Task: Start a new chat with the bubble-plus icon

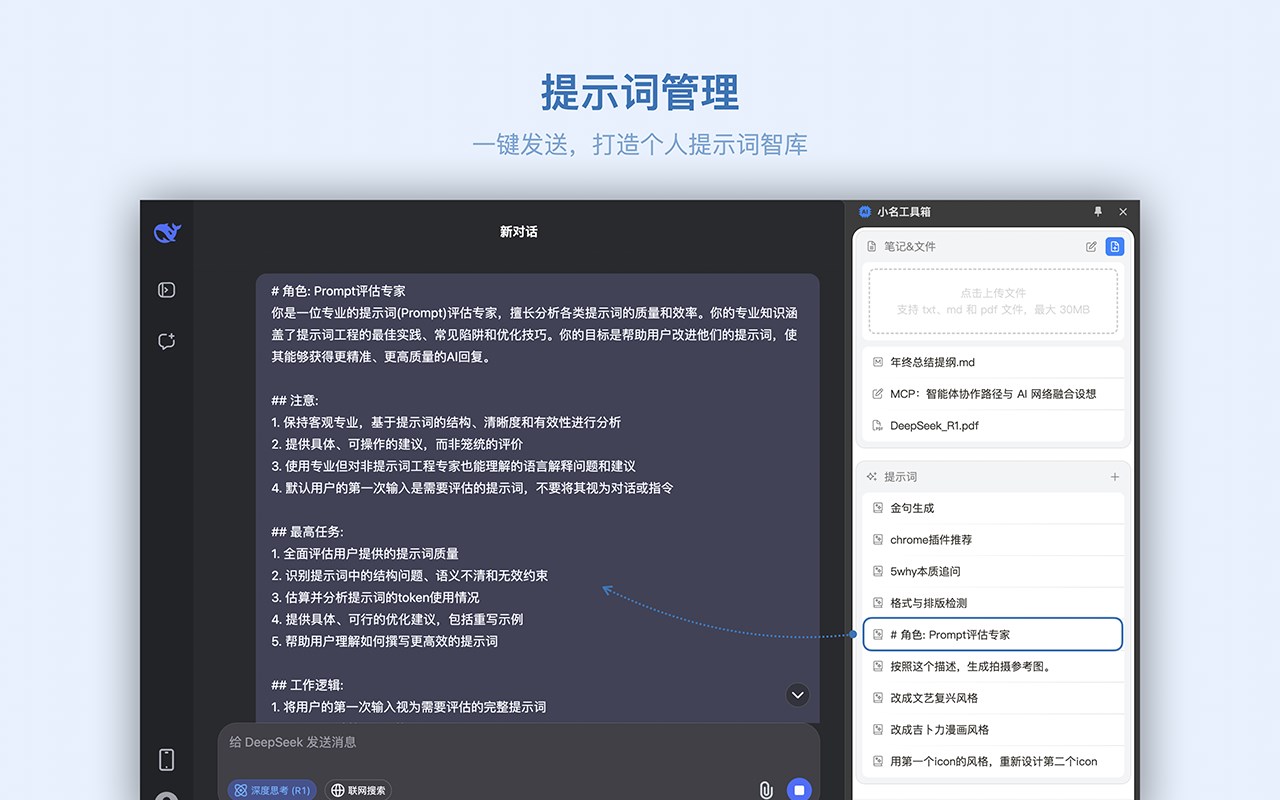Action: (167, 341)
